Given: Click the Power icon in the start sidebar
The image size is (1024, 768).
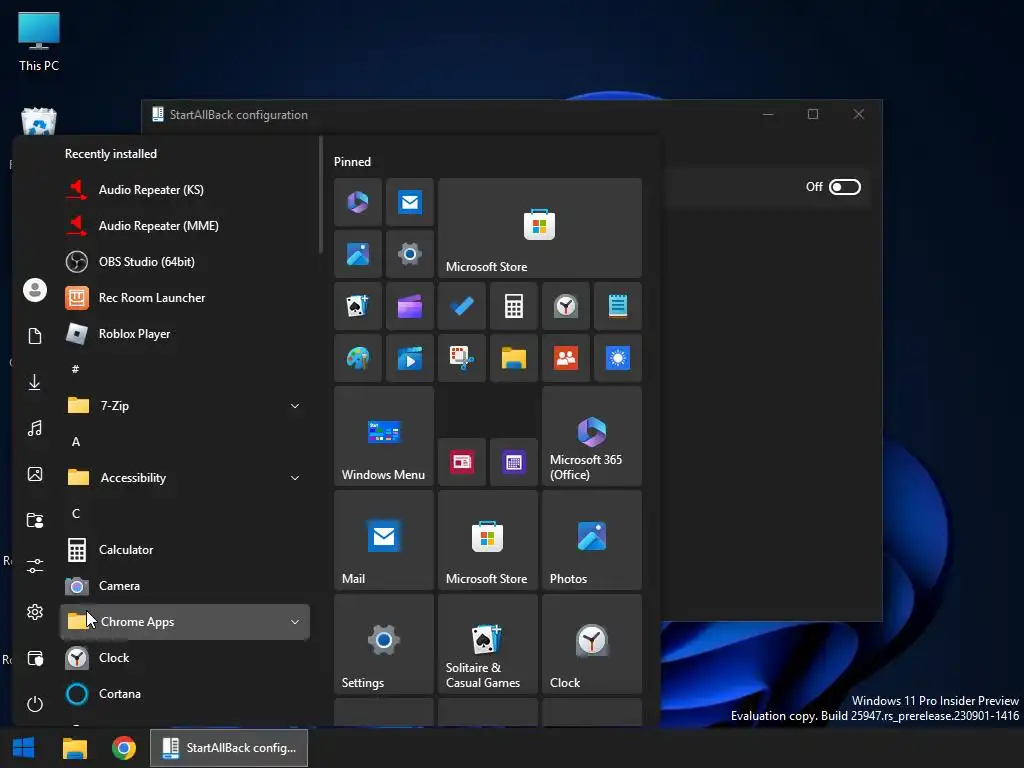Looking at the screenshot, I should (35, 704).
